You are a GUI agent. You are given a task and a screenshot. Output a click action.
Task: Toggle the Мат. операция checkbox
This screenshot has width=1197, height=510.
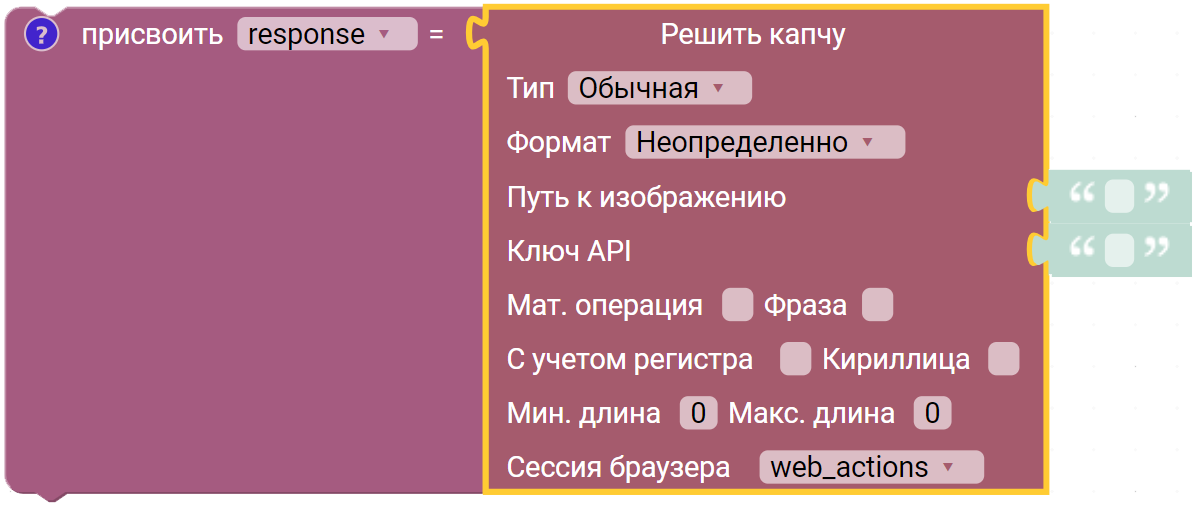(737, 305)
